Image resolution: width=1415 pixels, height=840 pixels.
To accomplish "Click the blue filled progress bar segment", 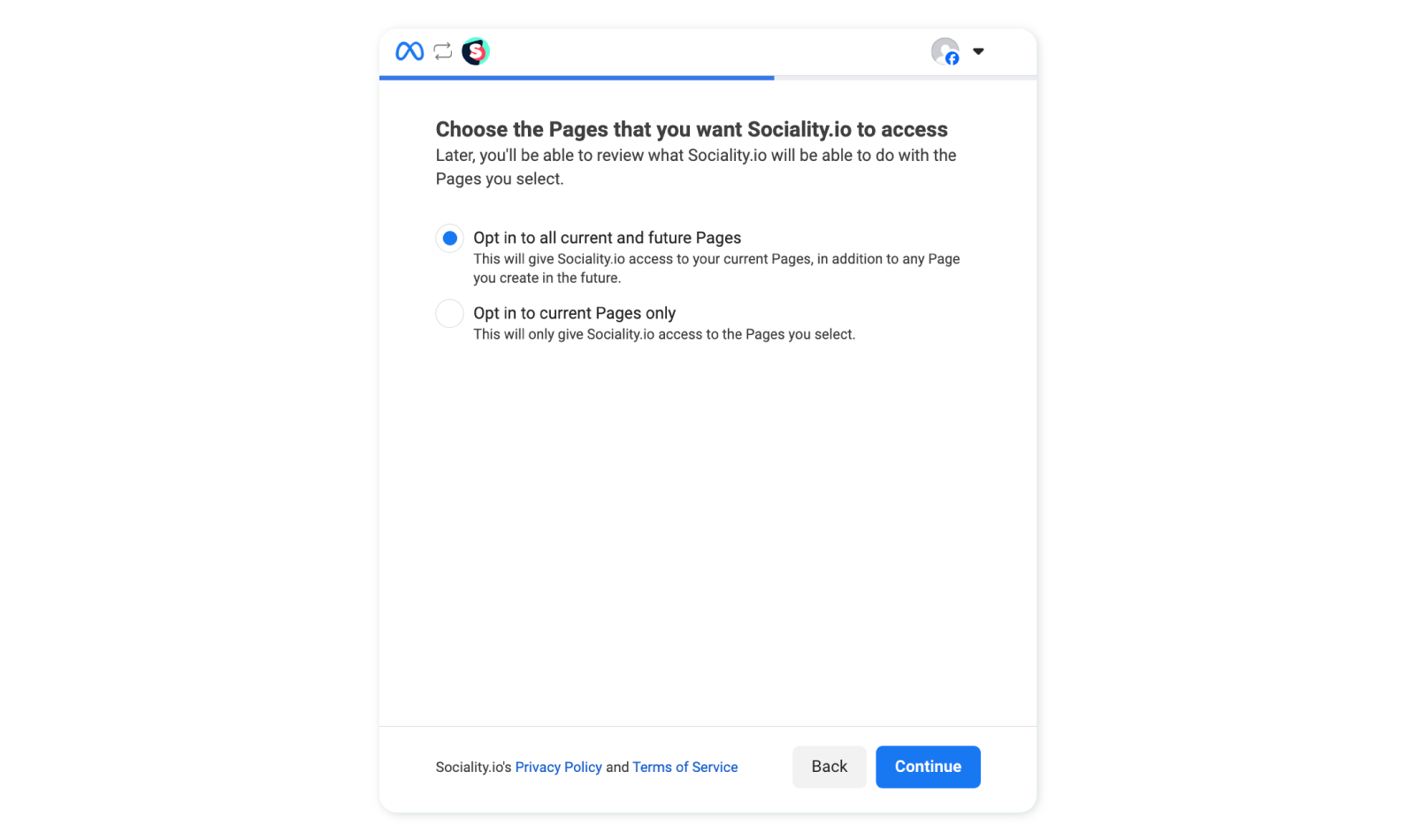I will click(x=577, y=78).
